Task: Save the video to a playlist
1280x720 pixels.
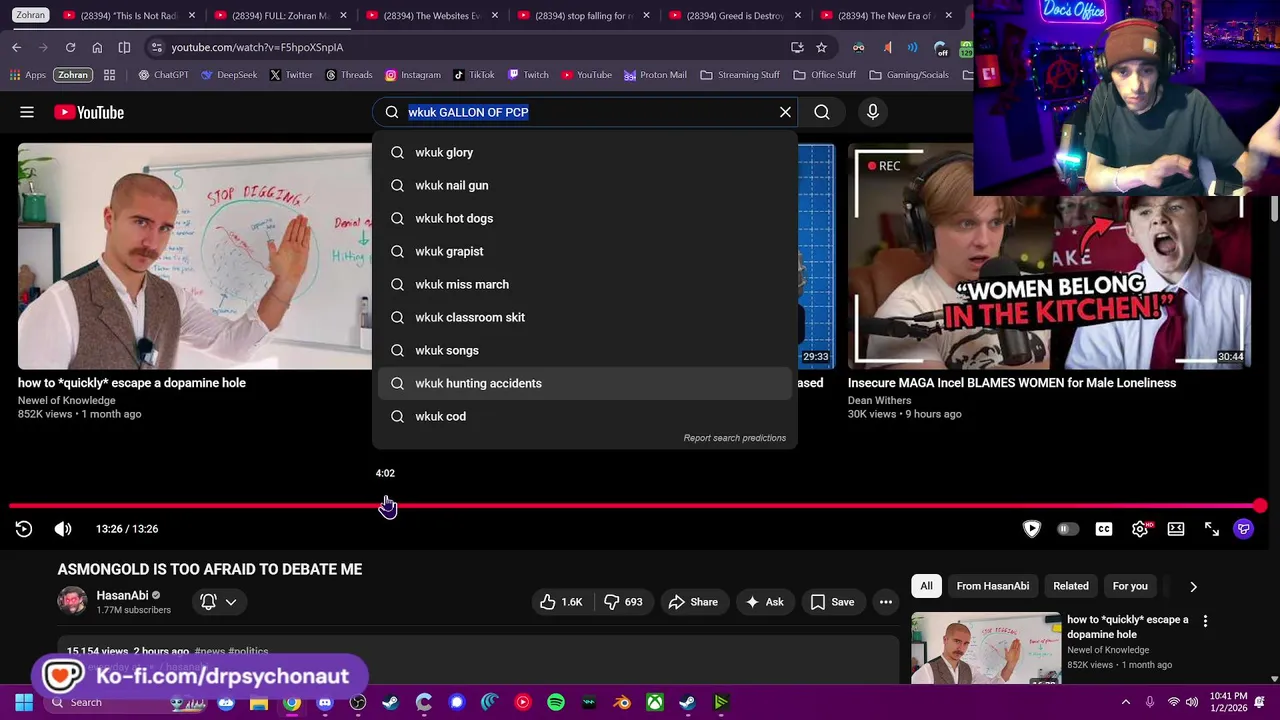Action: click(x=832, y=602)
